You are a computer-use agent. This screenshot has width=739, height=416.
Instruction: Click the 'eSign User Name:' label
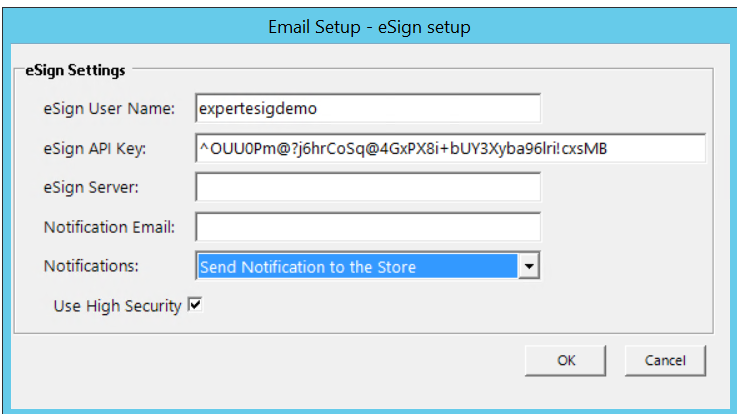coord(110,108)
